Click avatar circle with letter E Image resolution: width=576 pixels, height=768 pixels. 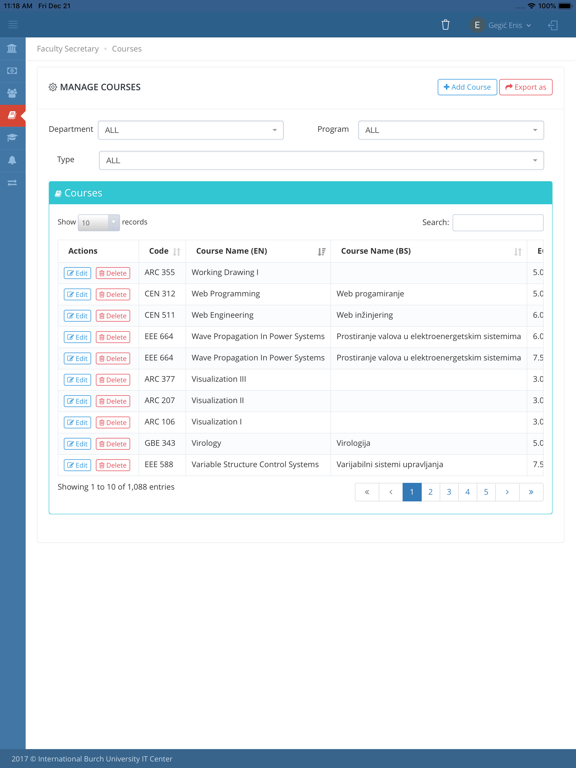(x=477, y=25)
